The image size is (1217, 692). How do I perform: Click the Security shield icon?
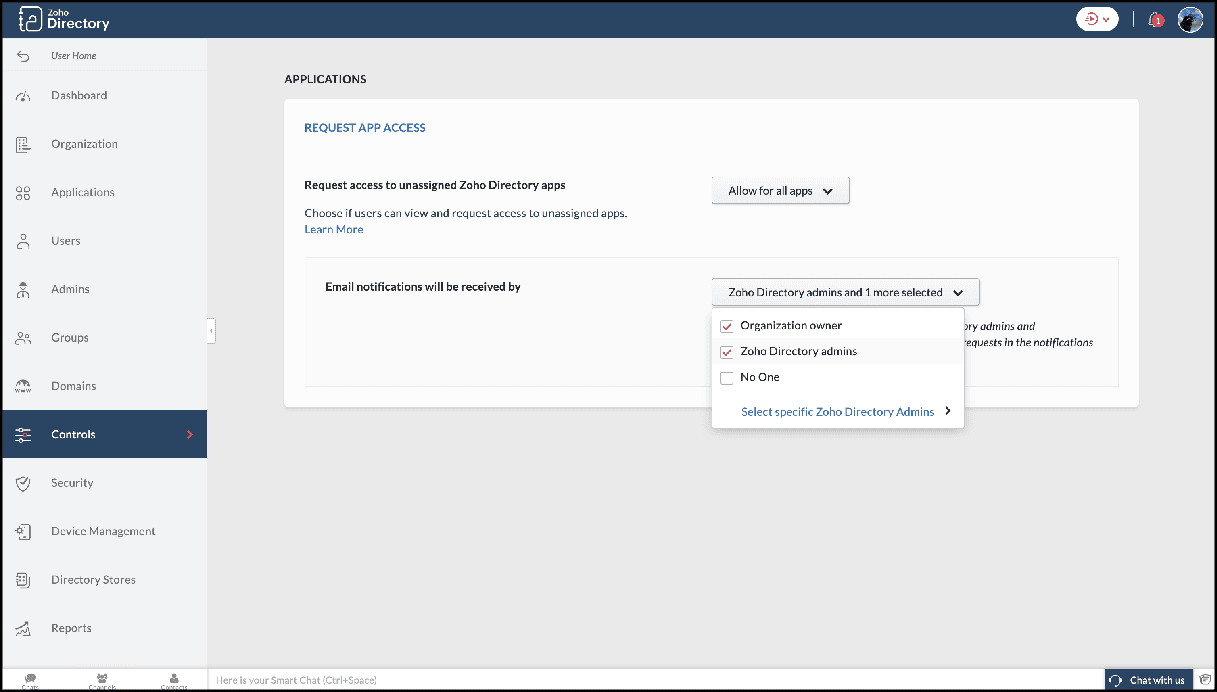coord(24,483)
